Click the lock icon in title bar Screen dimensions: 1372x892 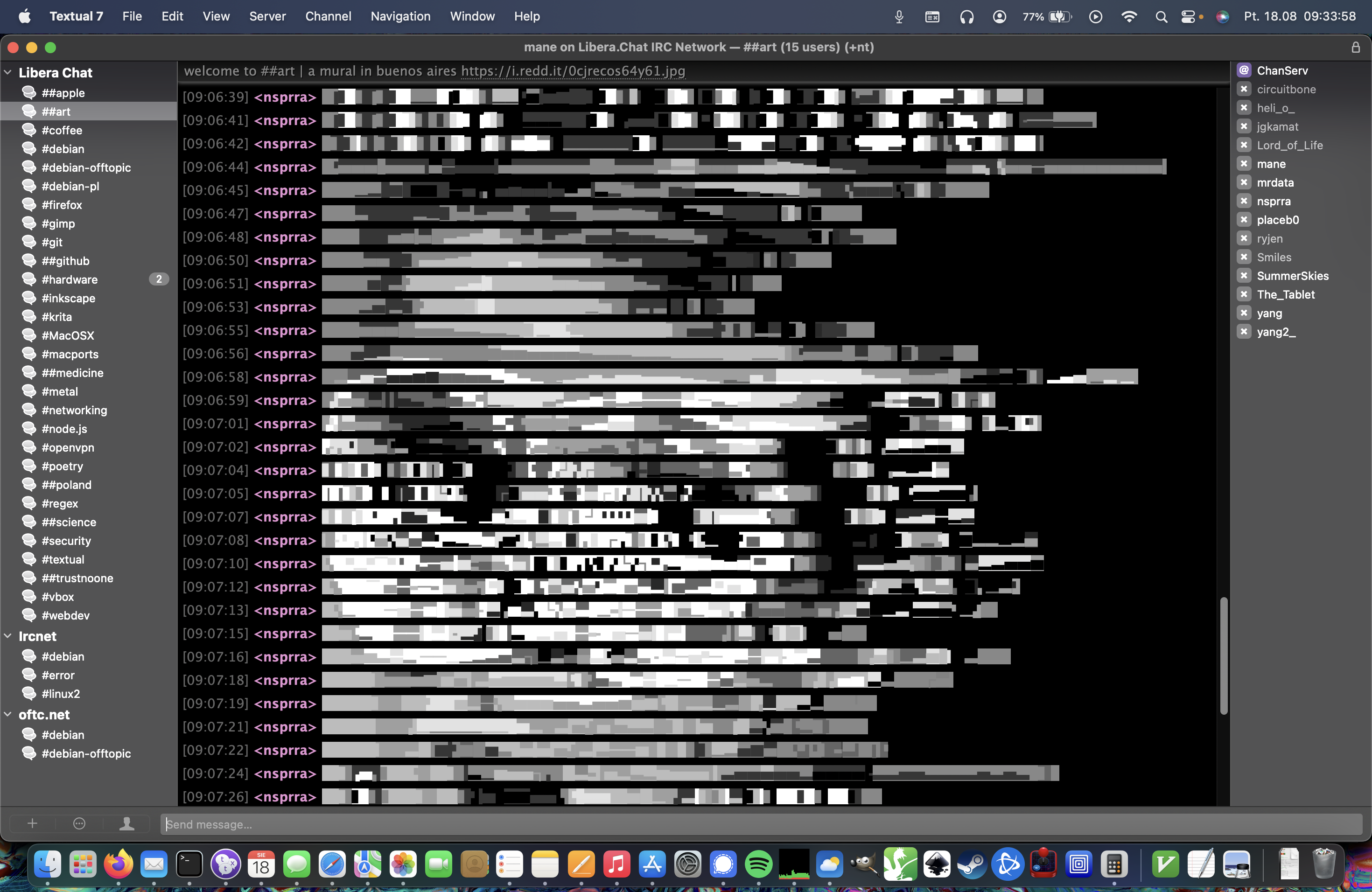(1356, 47)
